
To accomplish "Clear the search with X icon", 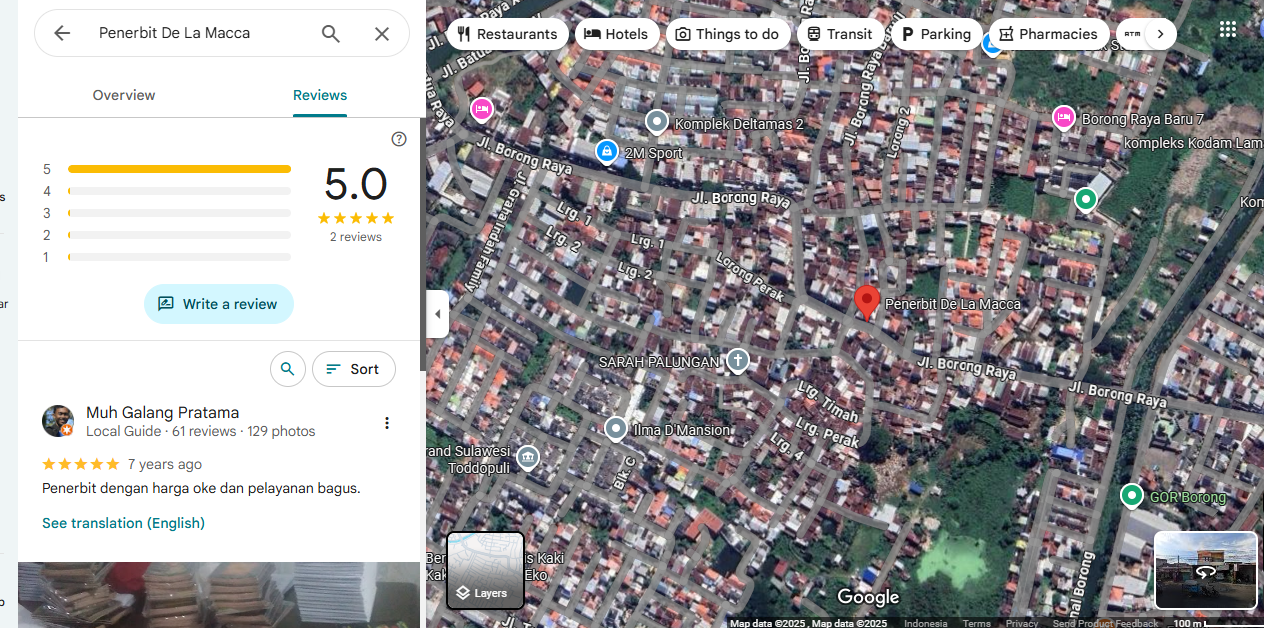I will pos(382,33).
